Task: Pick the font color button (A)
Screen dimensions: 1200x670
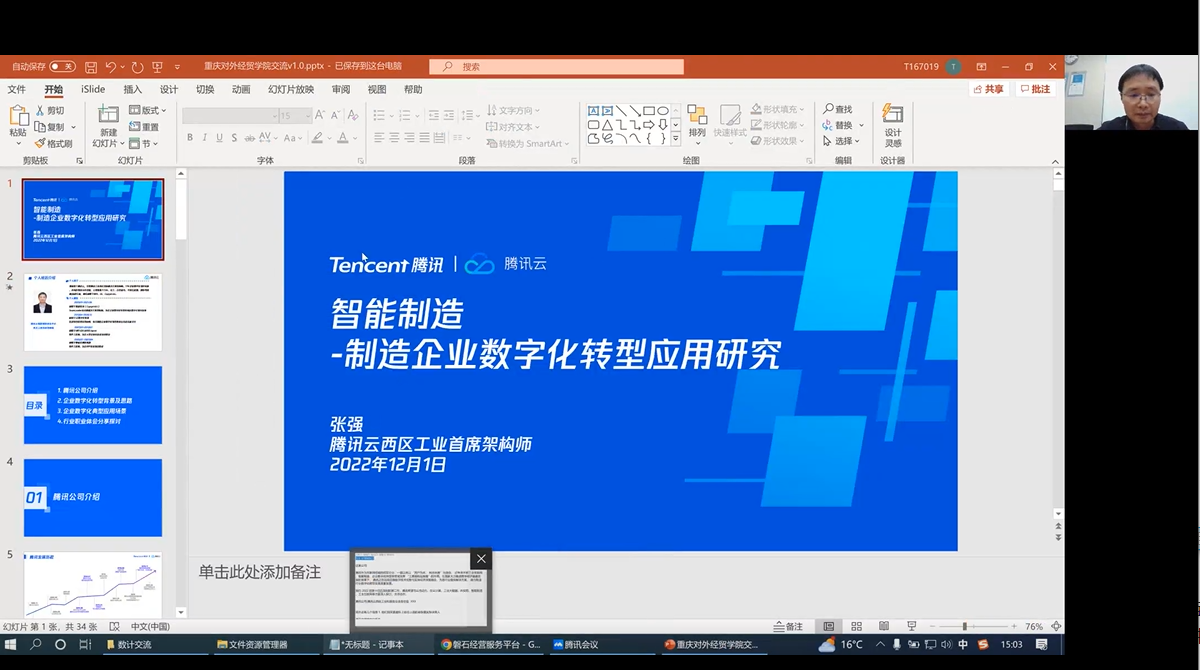Action: coord(343,138)
